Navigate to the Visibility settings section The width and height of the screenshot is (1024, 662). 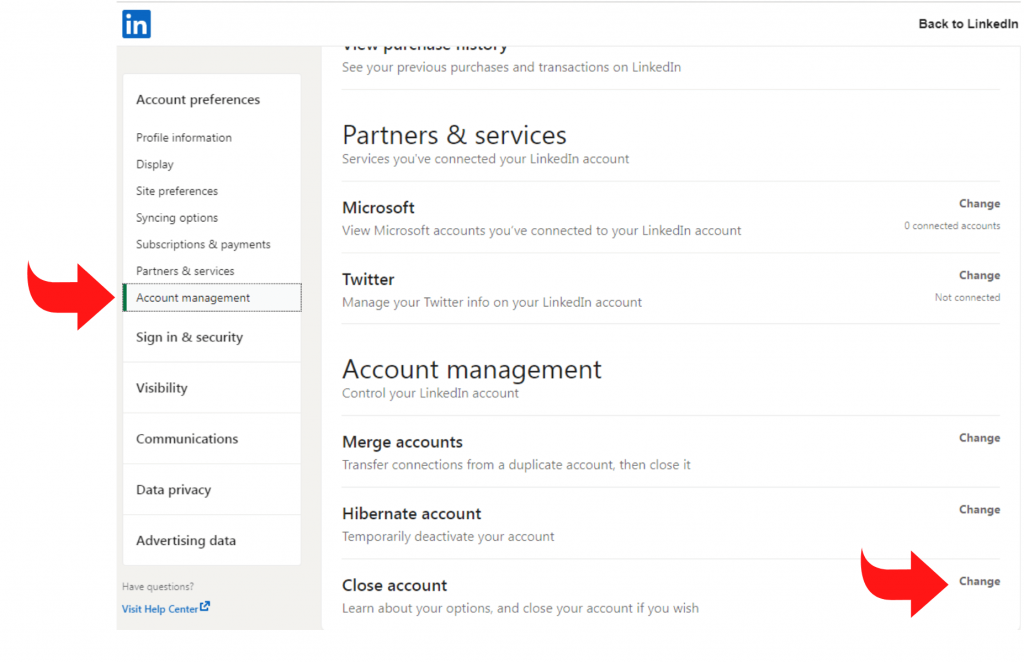(x=162, y=387)
